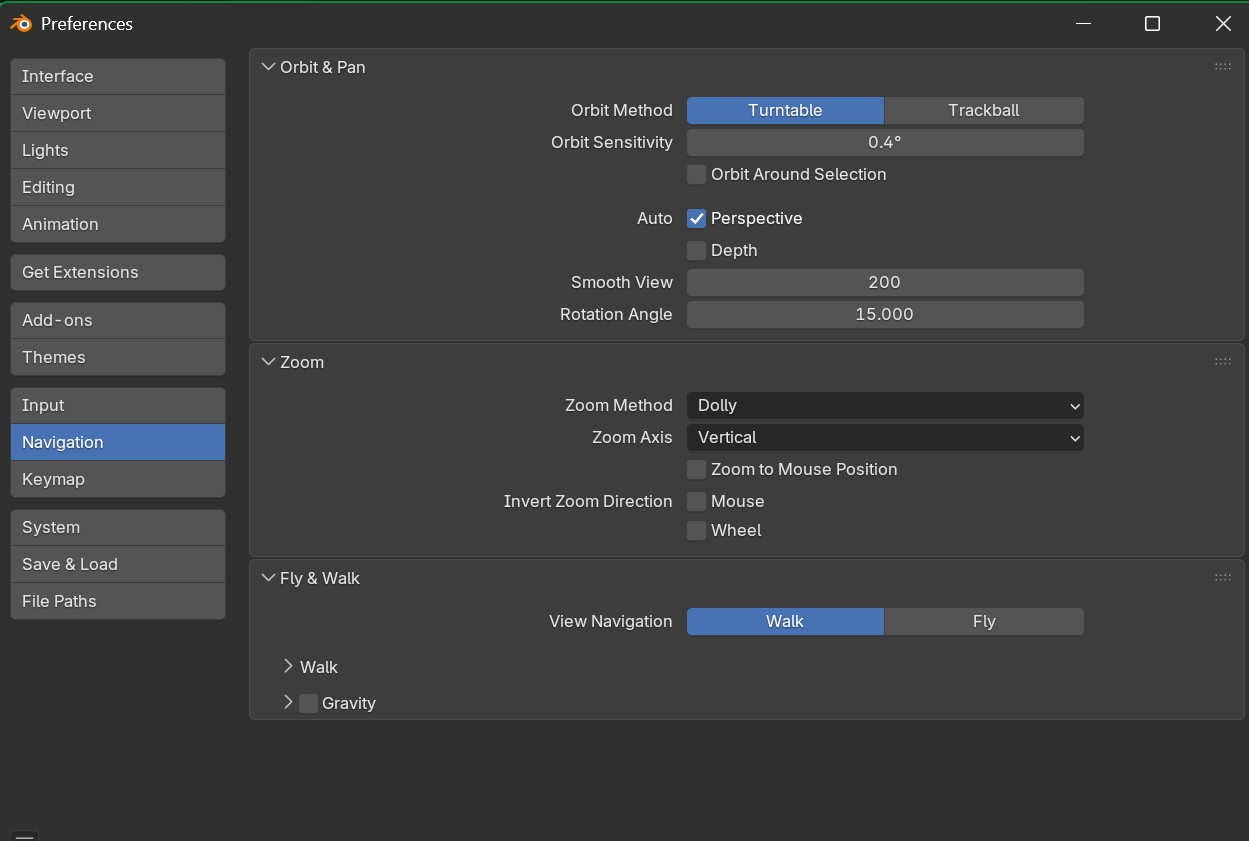Expand the Walk subpanel

tap(288, 666)
